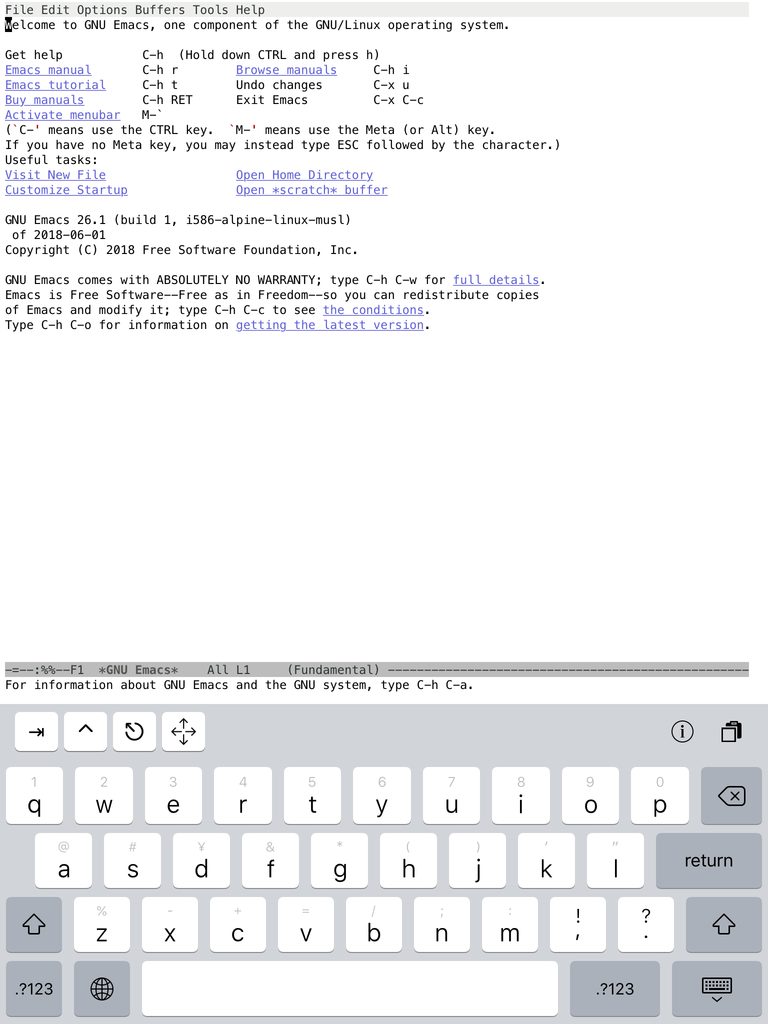The height and width of the screenshot is (1024, 768).
Task: Tap the right shift key
Action: click(x=724, y=925)
